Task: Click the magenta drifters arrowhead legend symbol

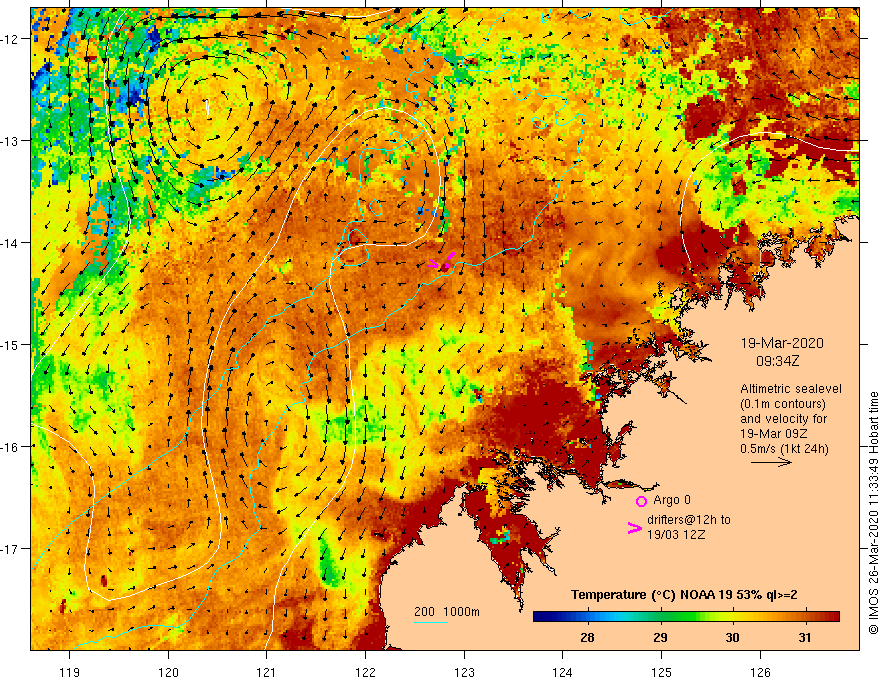Action: 635,528
